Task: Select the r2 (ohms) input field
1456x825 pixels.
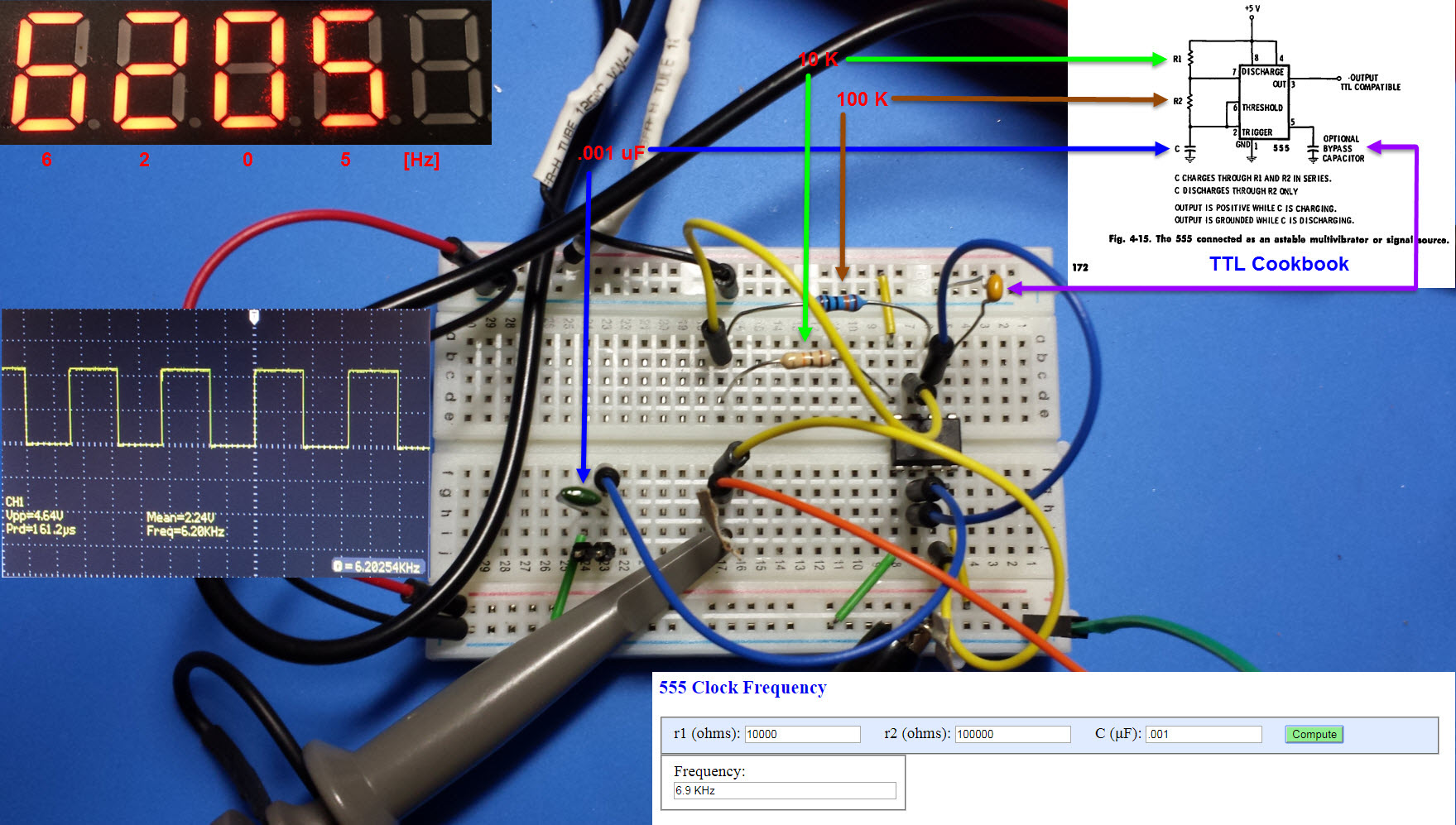Action: tap(1012, 734)
